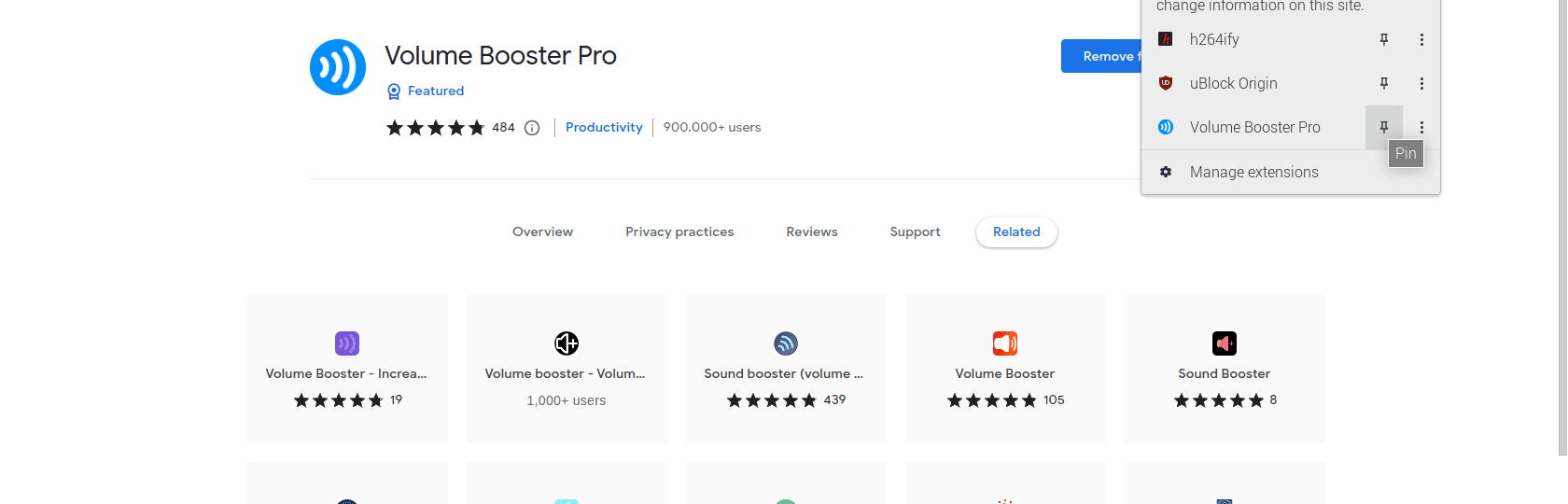
Task: Click the Remove from Chrome button
Action: coord(1102,56)
